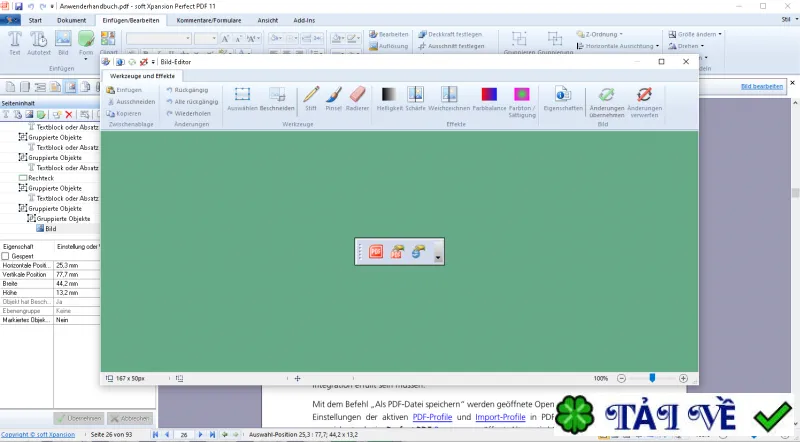
Task: Open the Start ribbon tab
Action: click(x=35, y=20)
